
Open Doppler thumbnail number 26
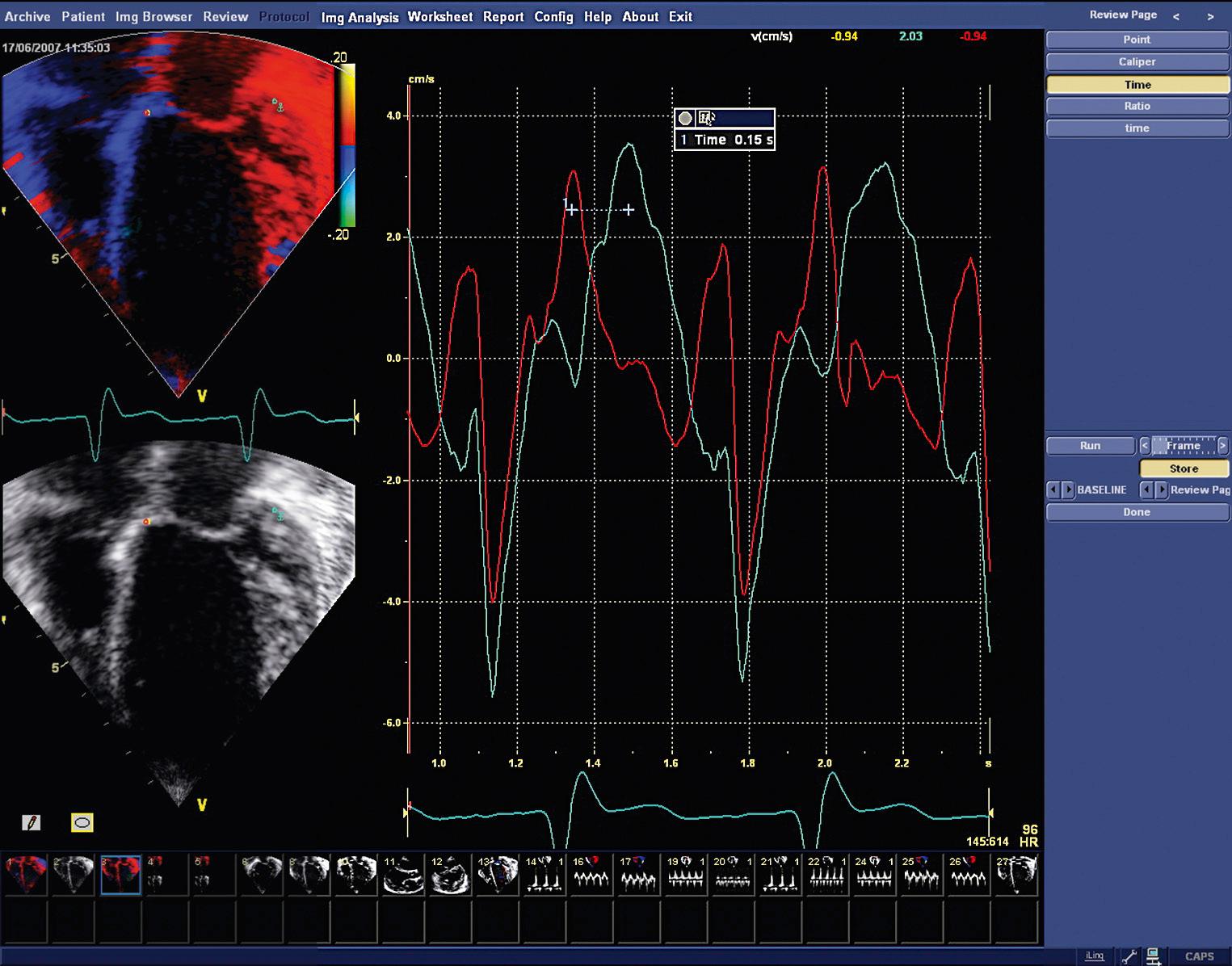[x=969, y=876]
